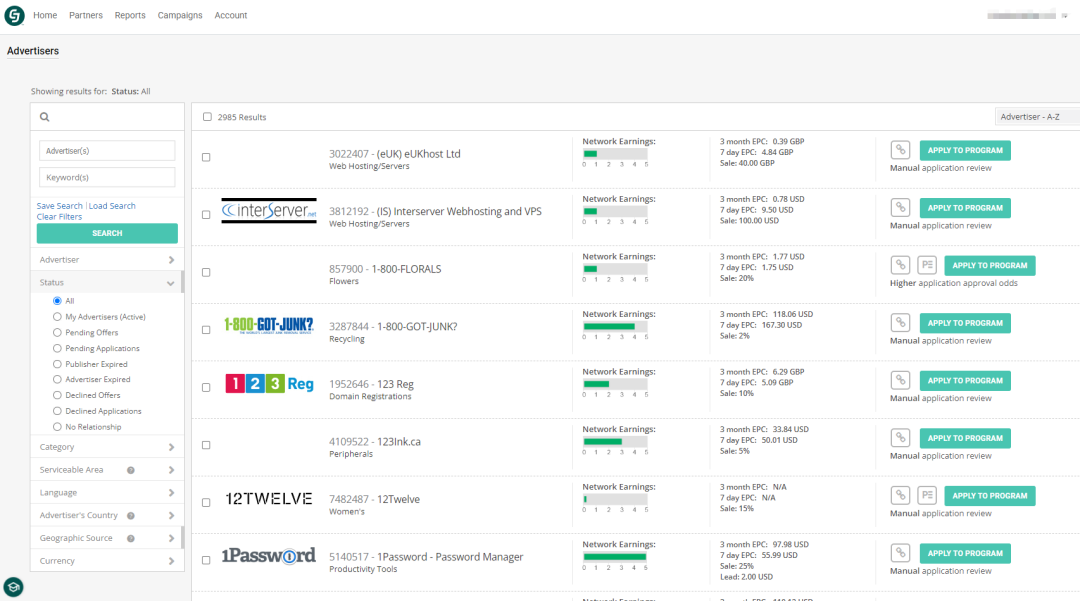
Task: Click the CJ logo icon in header
Action: pos(14,15)
